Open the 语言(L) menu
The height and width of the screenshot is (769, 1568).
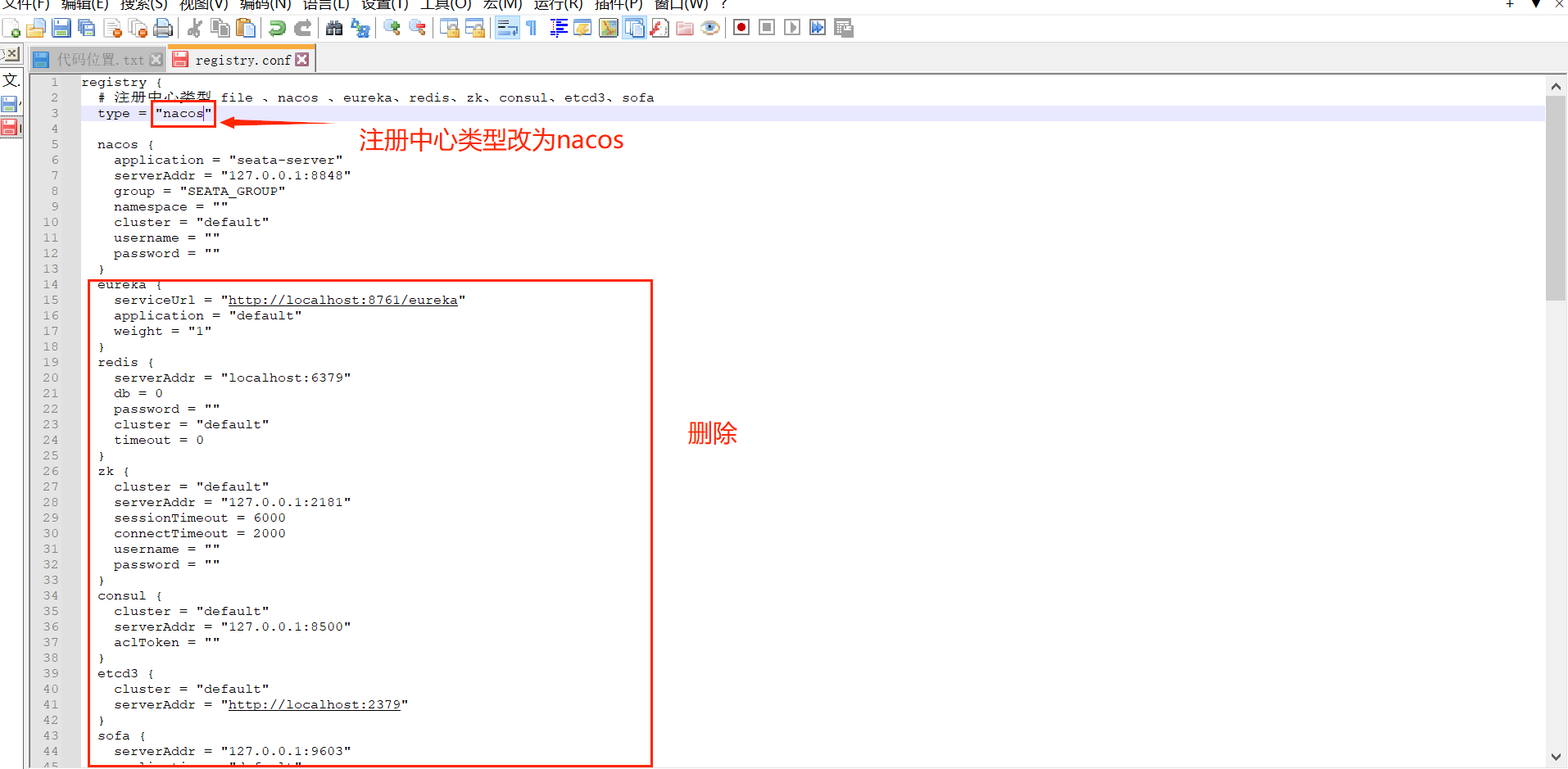326,5
